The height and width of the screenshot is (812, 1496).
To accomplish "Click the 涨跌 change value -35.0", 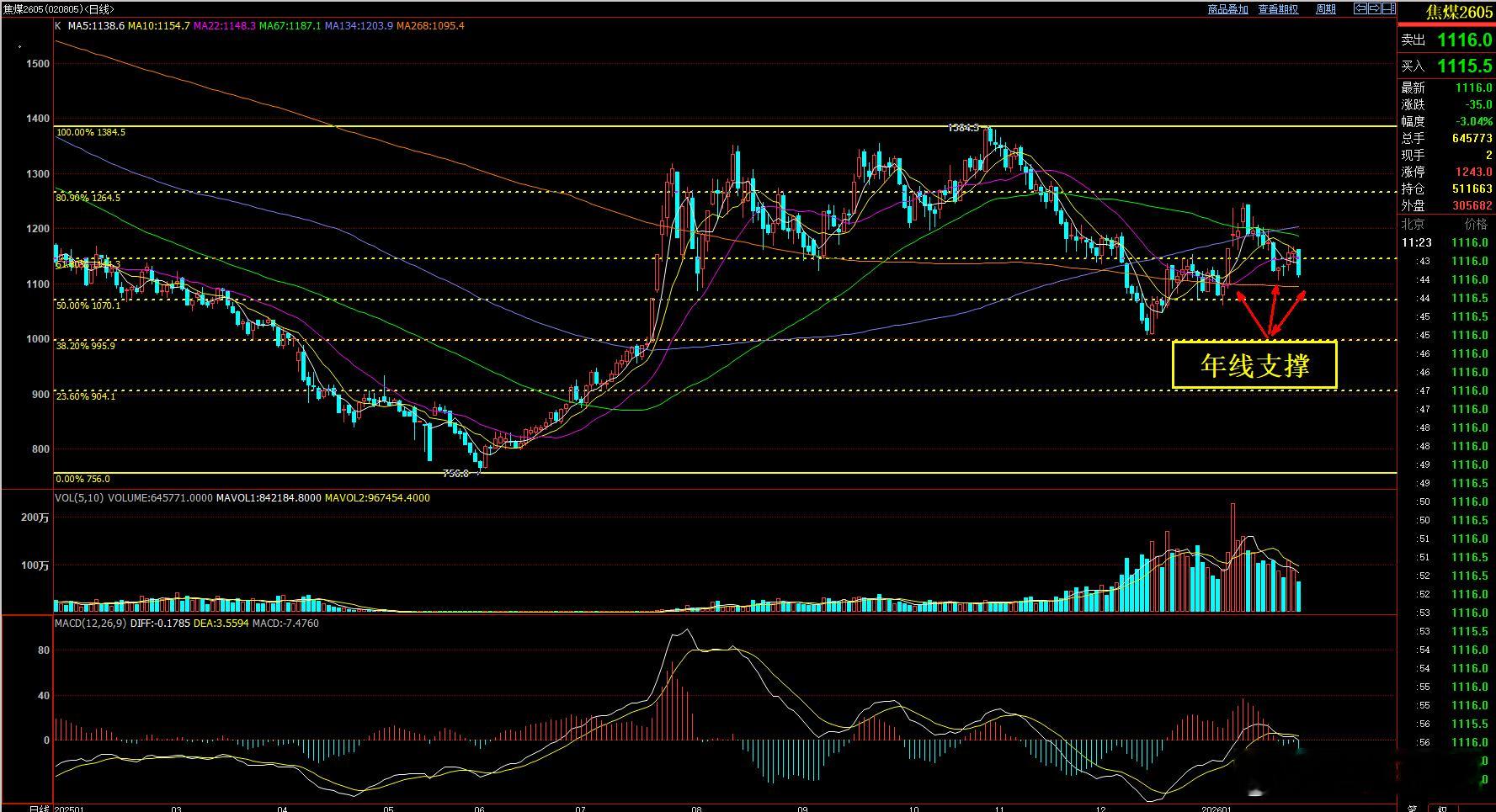I will point(1478,105).
